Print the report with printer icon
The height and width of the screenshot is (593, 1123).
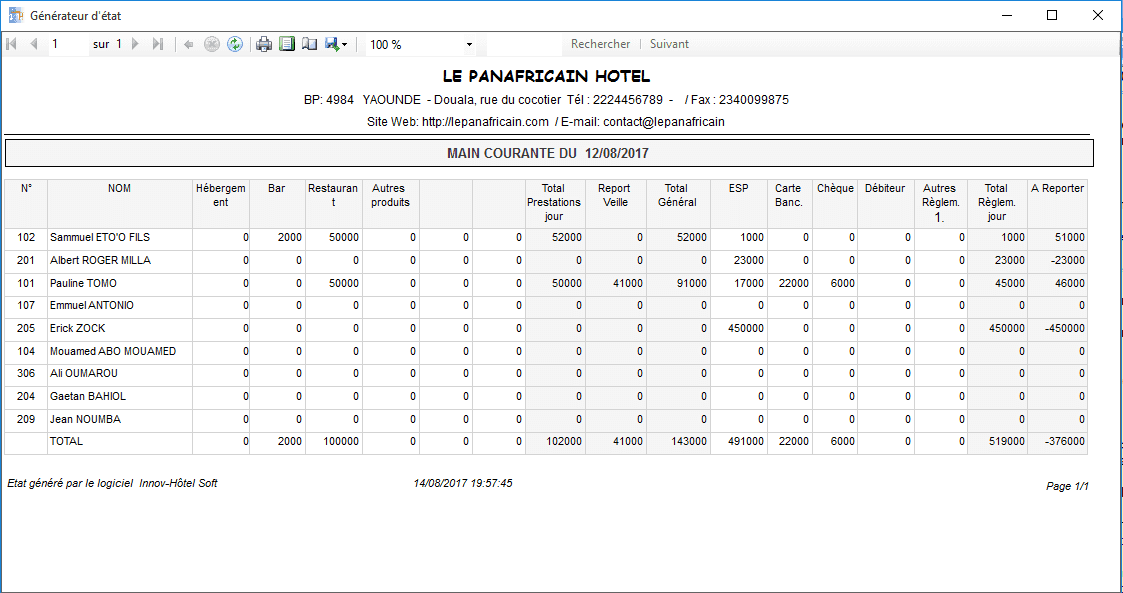pos(264,44)
